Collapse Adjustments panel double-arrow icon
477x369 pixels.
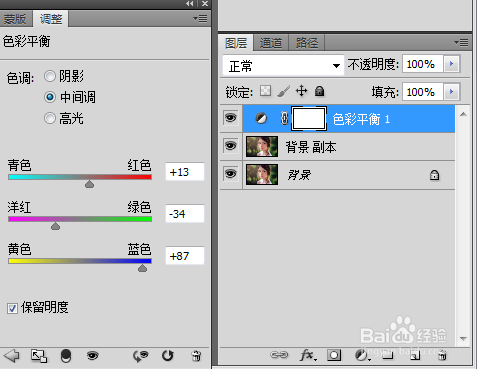pos(190,4)
